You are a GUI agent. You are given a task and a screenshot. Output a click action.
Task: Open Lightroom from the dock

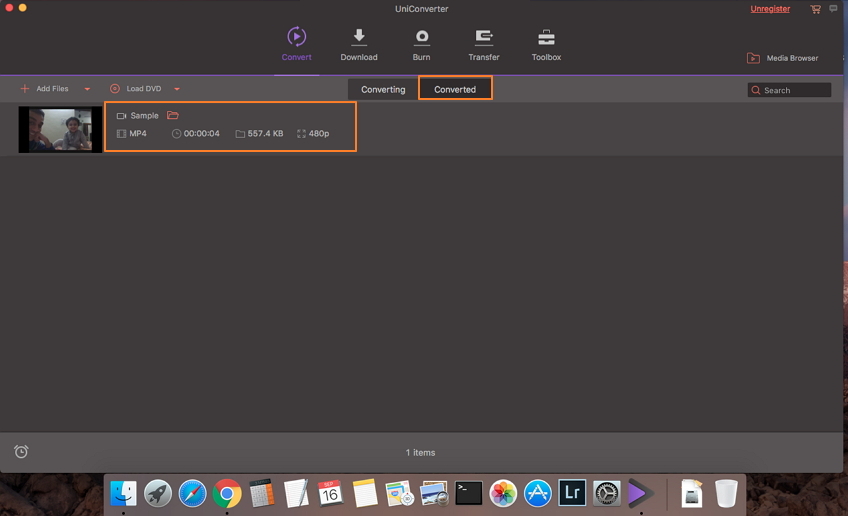[572, 493]
